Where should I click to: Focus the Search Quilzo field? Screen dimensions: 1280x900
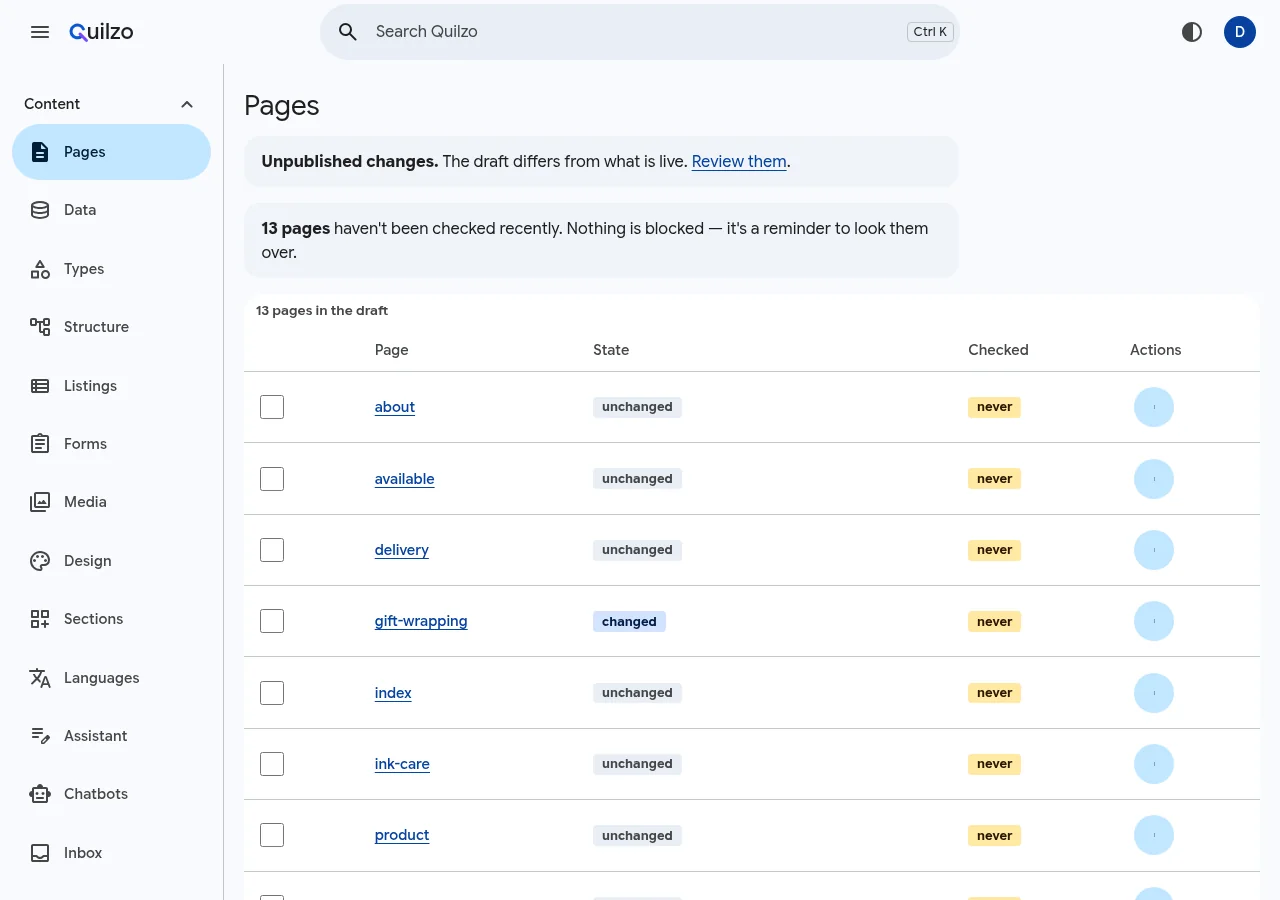click(x=639, y=32)
